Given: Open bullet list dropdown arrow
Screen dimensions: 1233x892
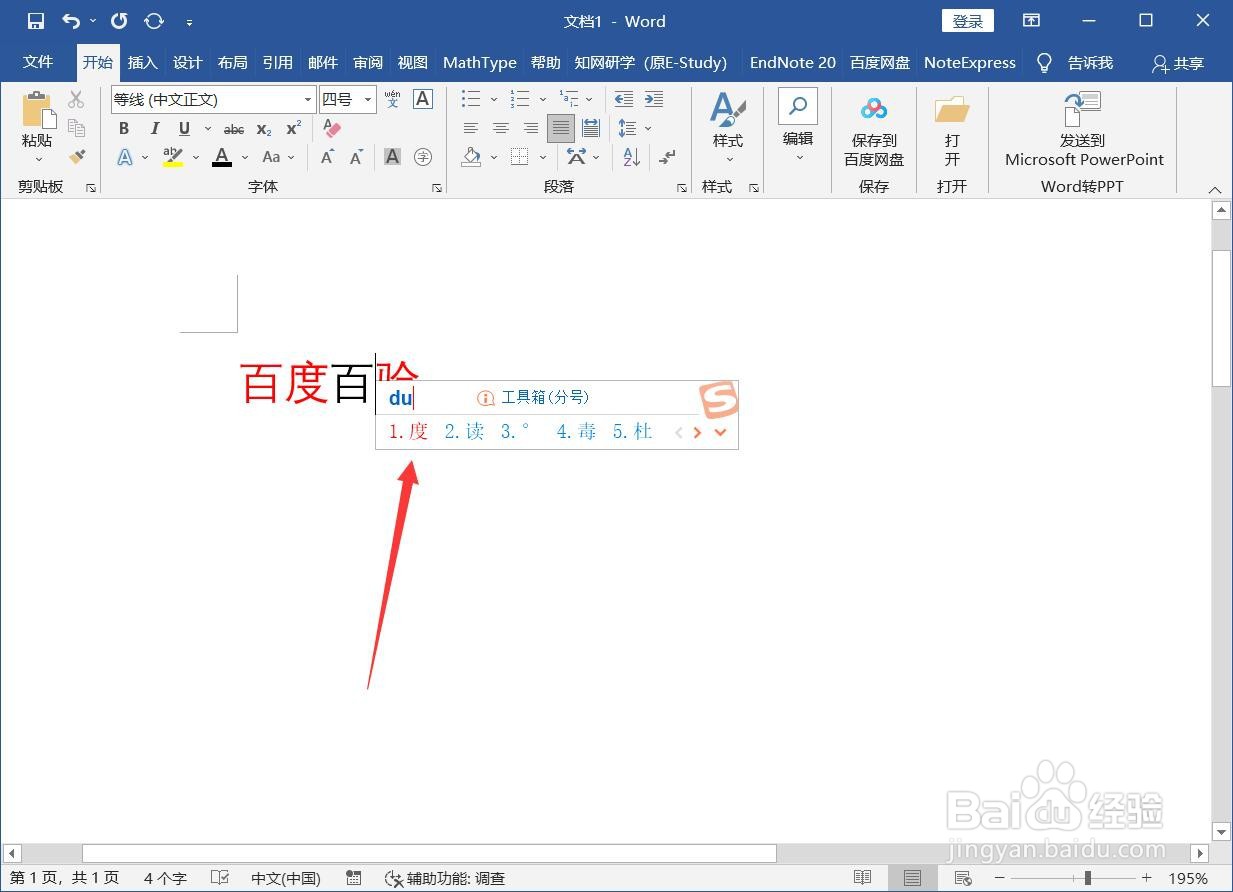Looking at the screenshot, I should (x=493, y=99).
